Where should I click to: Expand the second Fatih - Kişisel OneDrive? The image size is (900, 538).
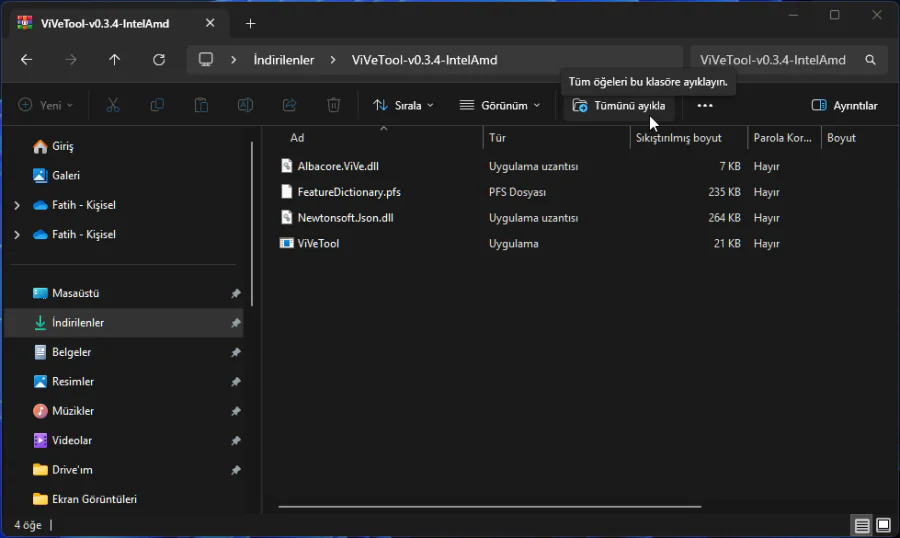[17, 234]
